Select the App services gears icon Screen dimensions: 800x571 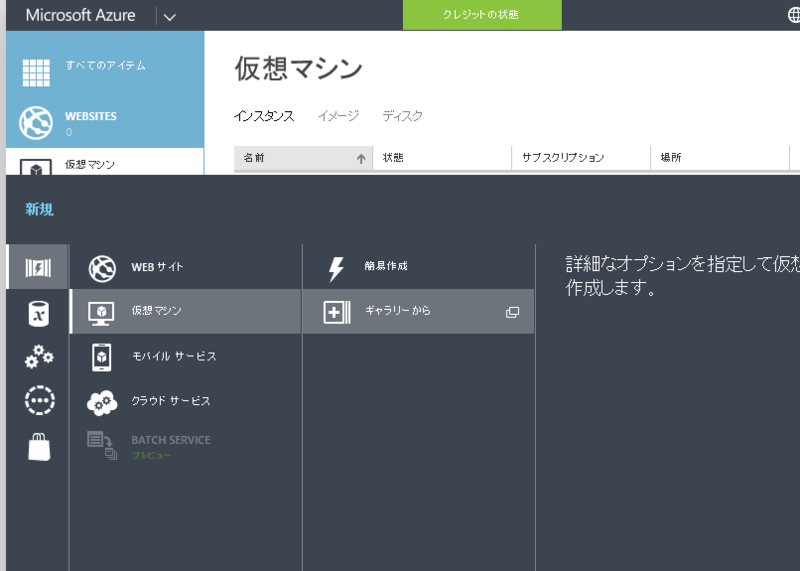click(39, 356)
